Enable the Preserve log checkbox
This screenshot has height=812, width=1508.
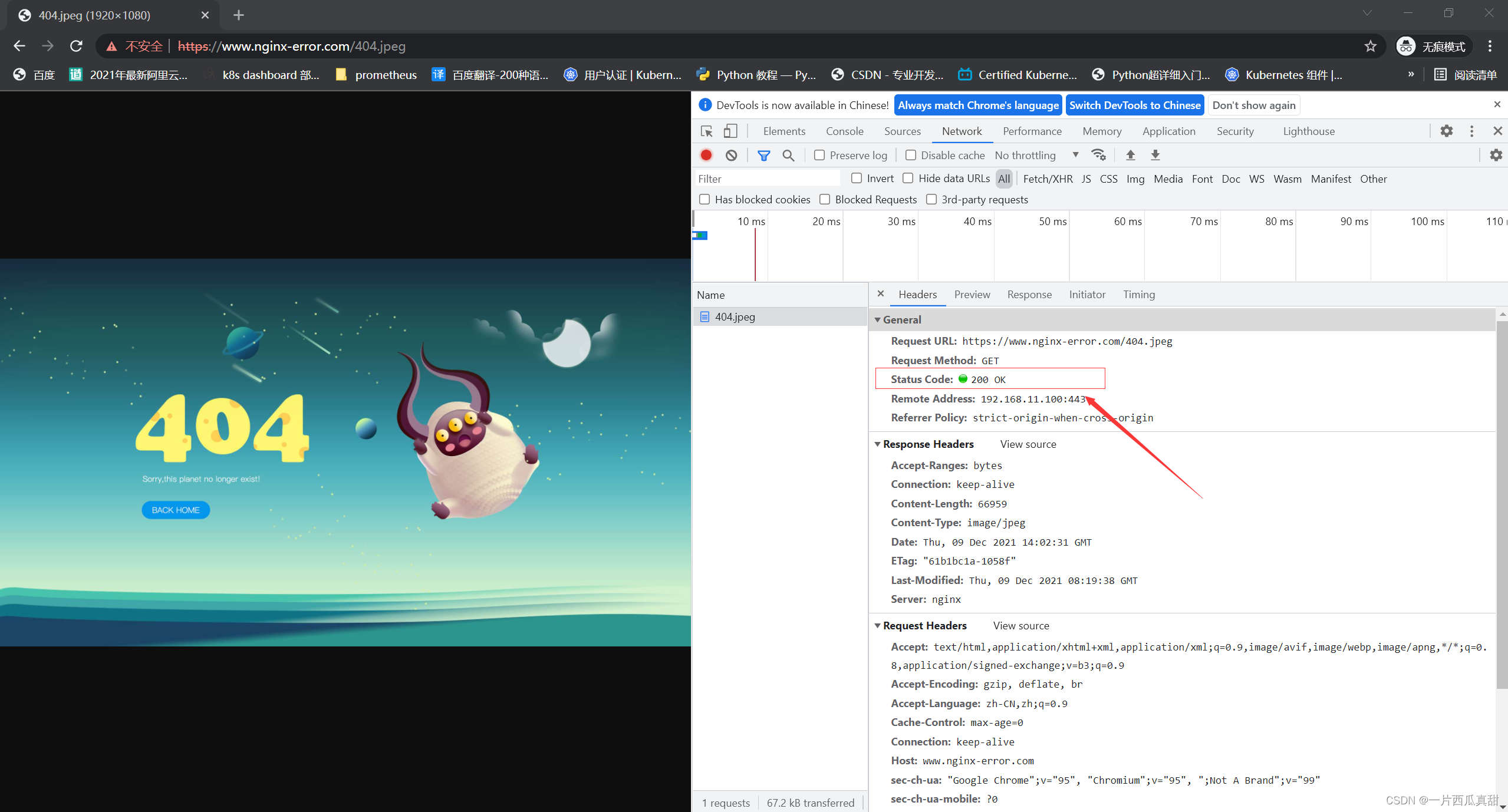point(819,155)
